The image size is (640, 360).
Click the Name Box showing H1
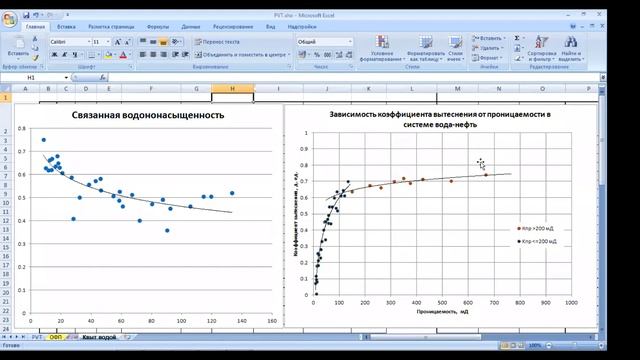[x=31, y=78]
